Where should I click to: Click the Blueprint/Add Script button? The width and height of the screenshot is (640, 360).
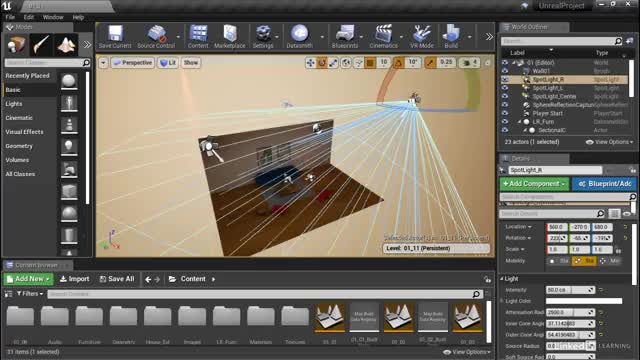click(604, 184)
